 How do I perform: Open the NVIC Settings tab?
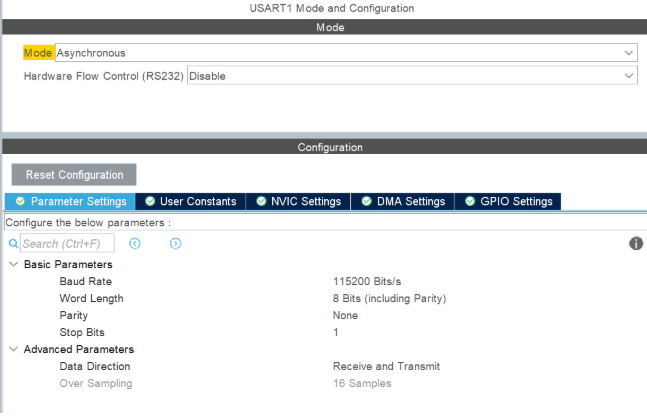point(298,201)
